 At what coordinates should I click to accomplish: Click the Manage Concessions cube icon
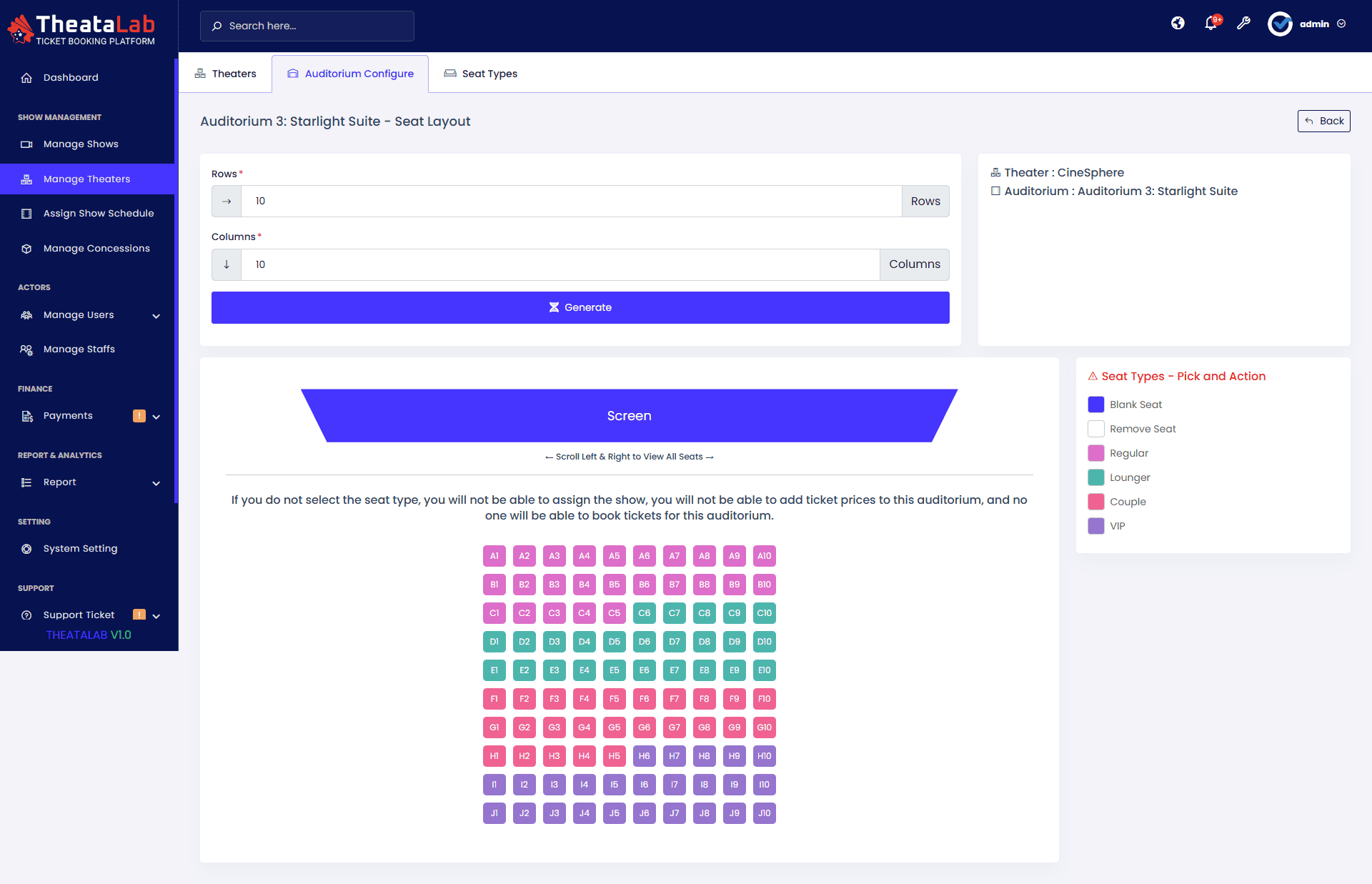[x=26, y=249]
